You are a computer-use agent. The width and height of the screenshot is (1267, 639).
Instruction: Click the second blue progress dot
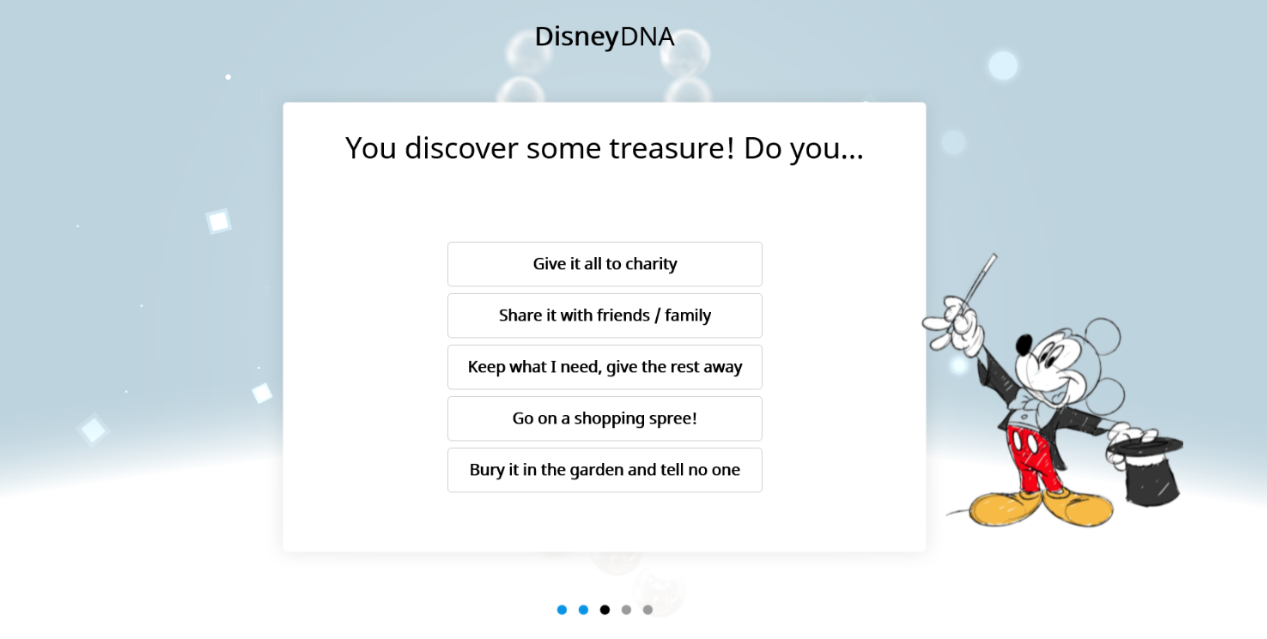583,610
